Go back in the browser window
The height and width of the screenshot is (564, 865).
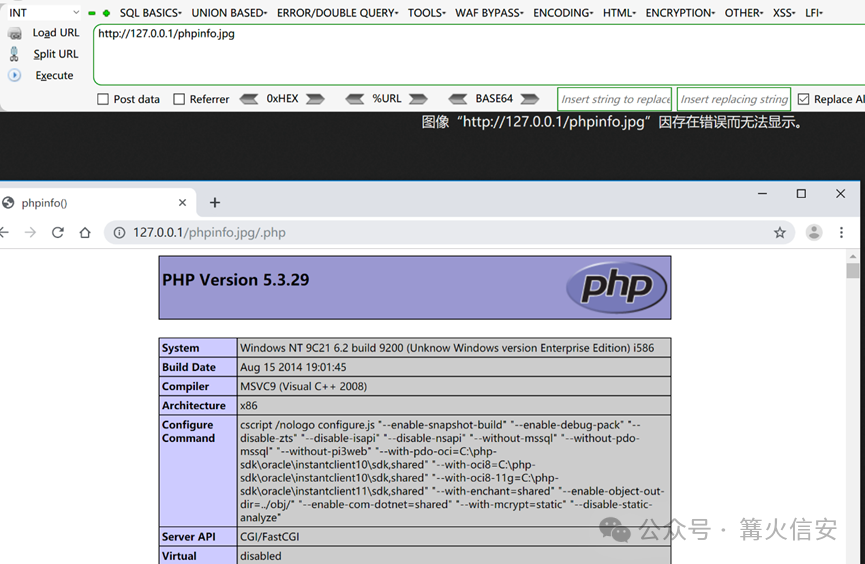point(4,232)
